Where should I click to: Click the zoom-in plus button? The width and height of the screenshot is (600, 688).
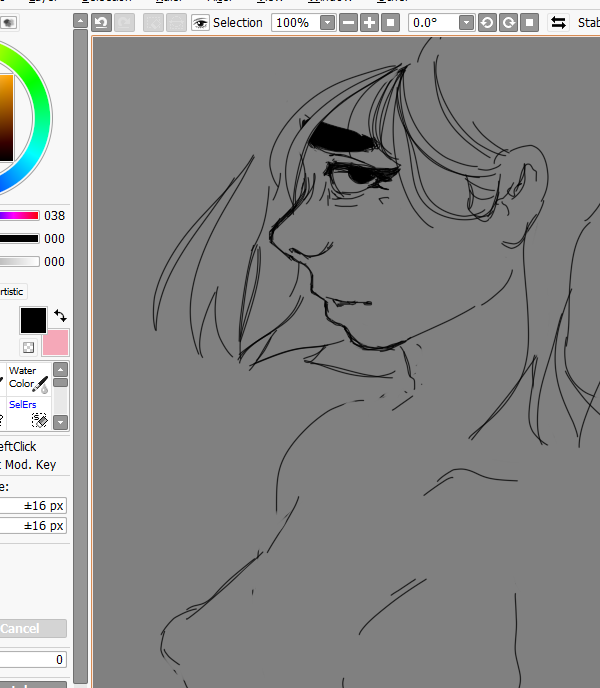click(x=370, y=22)
